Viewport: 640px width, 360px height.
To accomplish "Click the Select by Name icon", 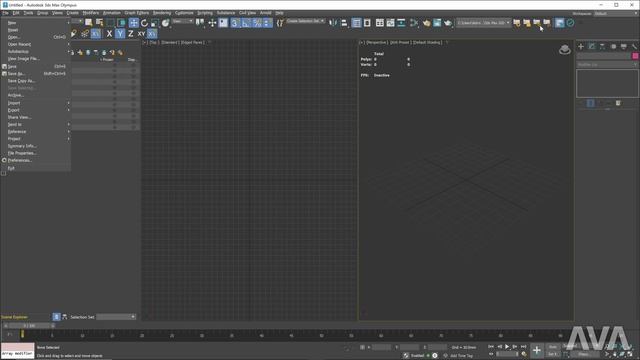I will click(x=99, y=22).
